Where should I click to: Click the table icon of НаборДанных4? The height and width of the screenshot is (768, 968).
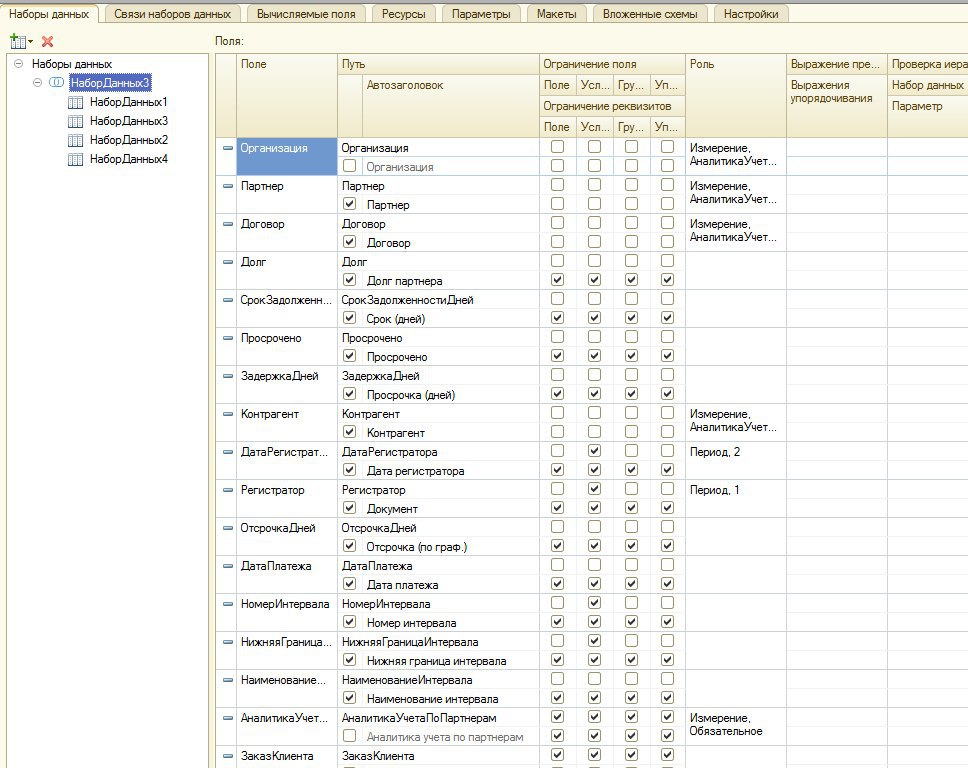click(x=75, y=159)
